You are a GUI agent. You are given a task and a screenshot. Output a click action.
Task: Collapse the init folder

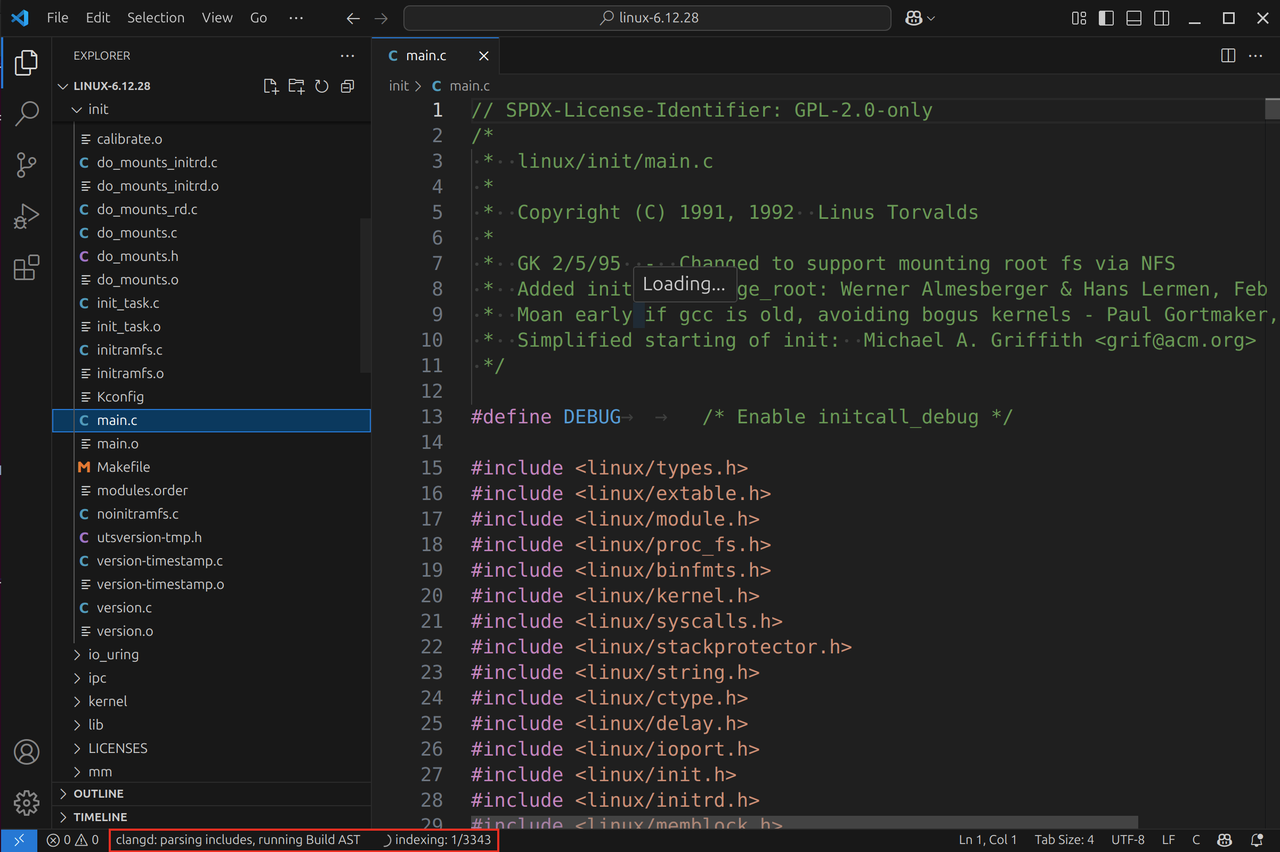[211, 109]
